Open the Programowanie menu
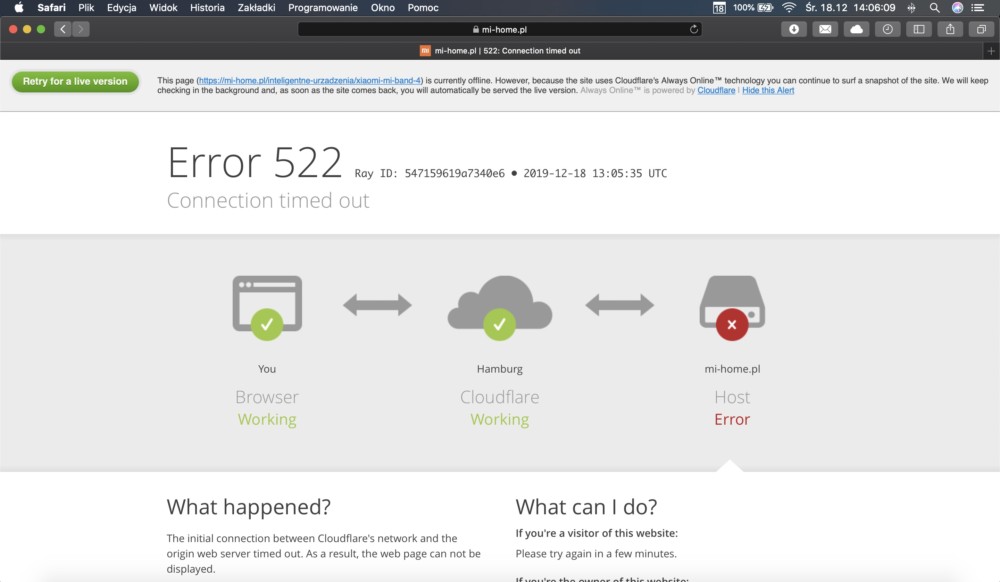 tap(323, 8)
